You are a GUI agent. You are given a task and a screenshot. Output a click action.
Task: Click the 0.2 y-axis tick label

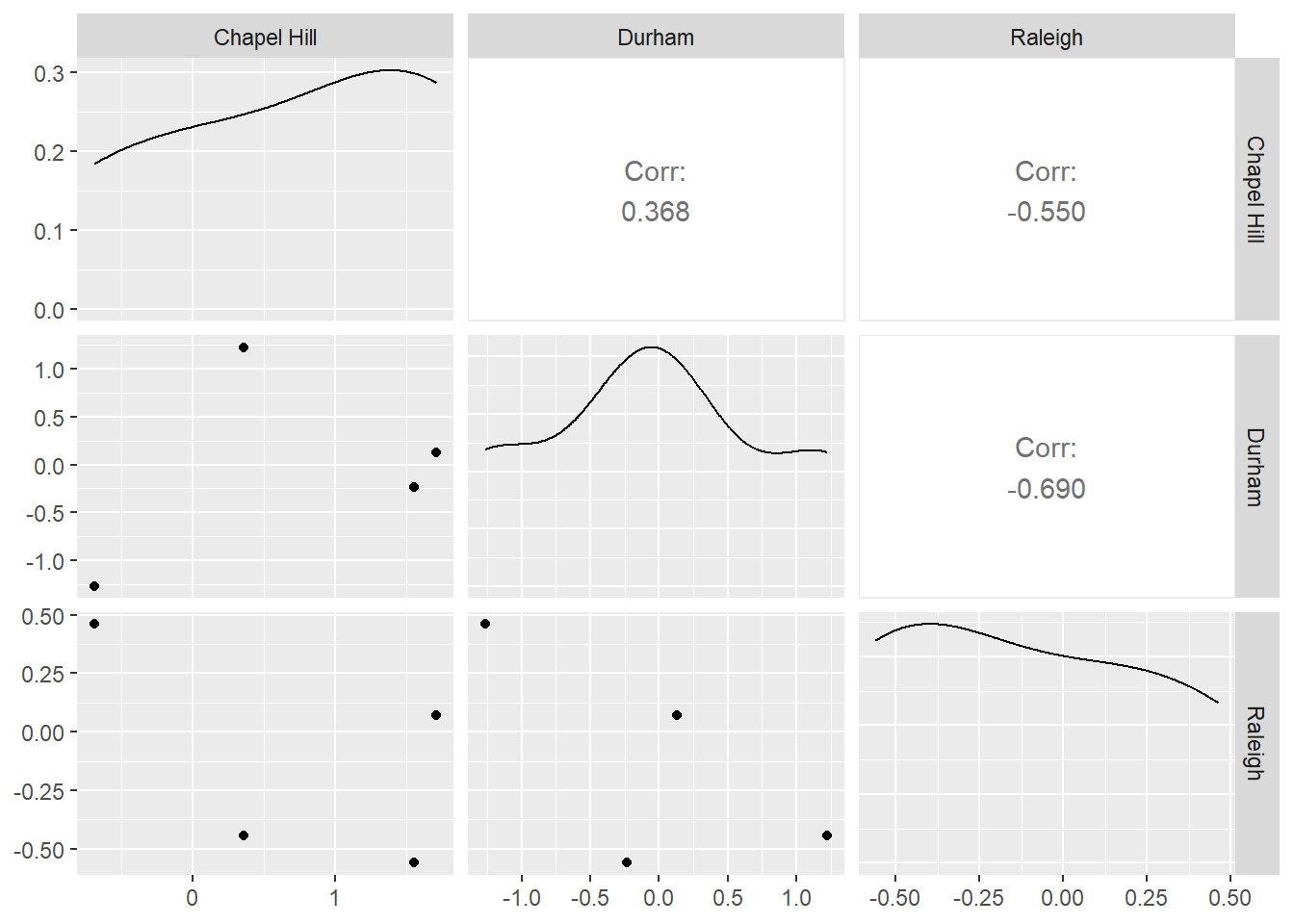48,152
